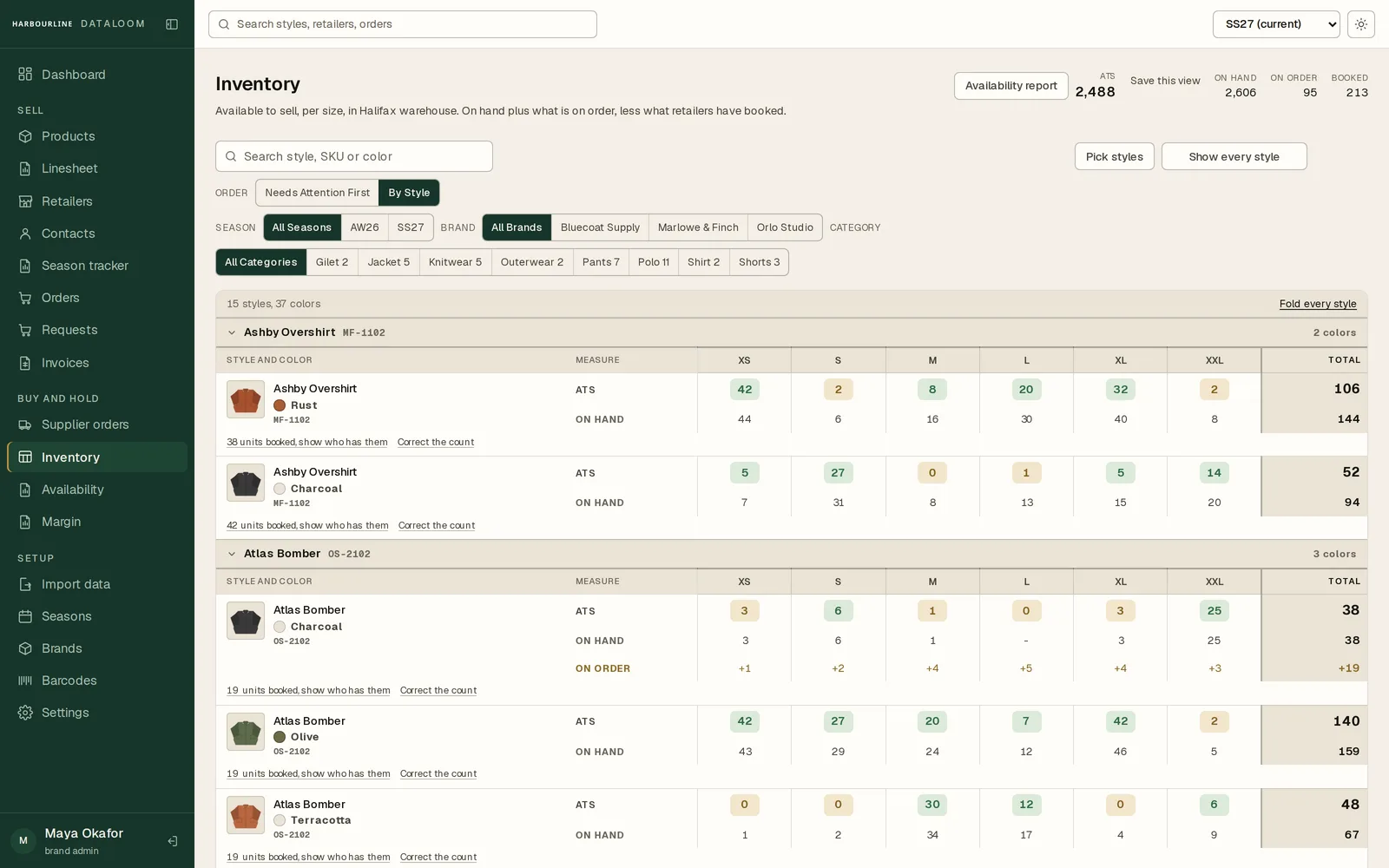Select the Pants 7 category
The image size is (1389, 868).
(x=601, y=262)
